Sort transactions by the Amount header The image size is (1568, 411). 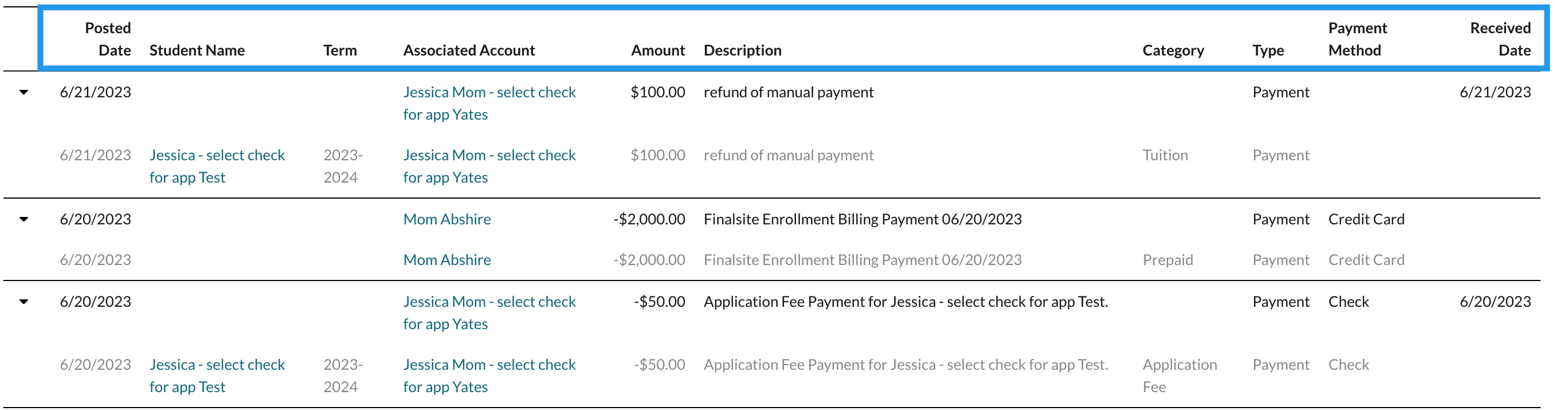point(657,50)
